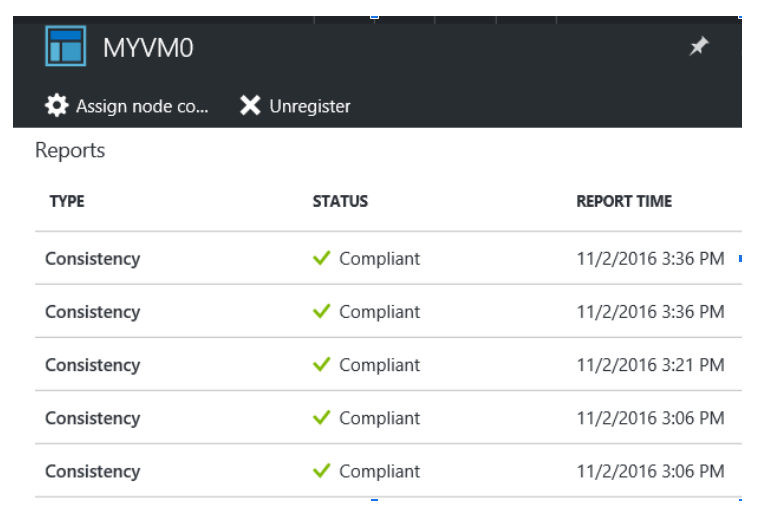Click the green checkmark in the 3:21 PM row
765x519 pixels.
[321, 365]
